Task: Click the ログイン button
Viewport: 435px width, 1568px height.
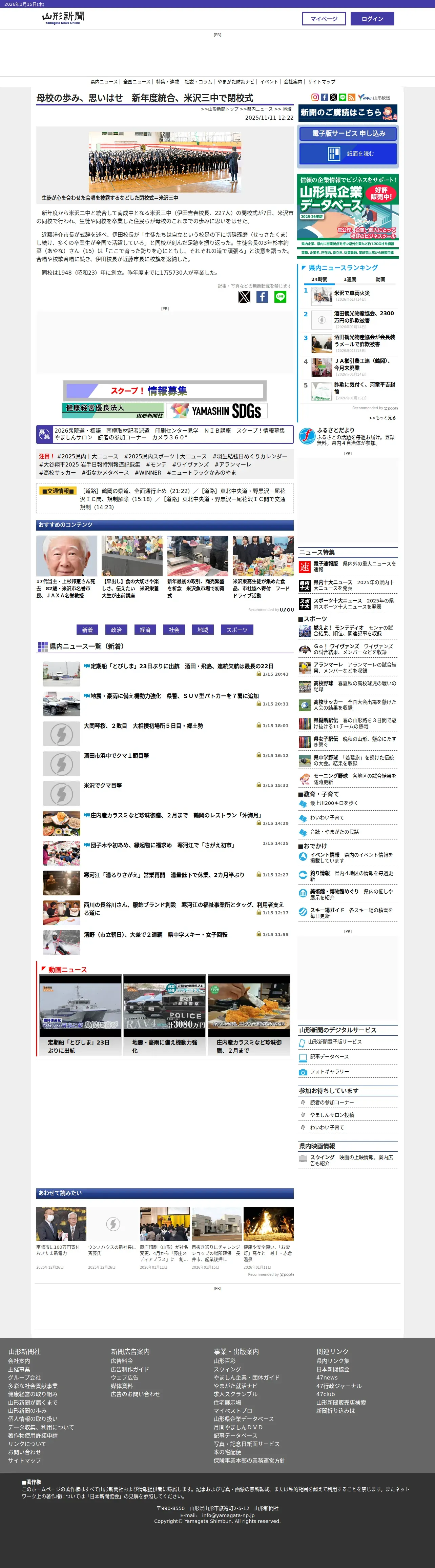Action: [372, 19]
